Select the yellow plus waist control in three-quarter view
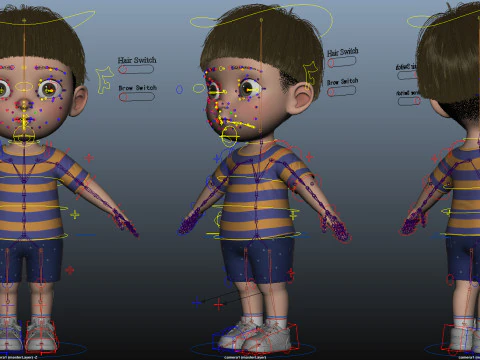480x360 pixels. pyautogui.click(x=294, y=215)
